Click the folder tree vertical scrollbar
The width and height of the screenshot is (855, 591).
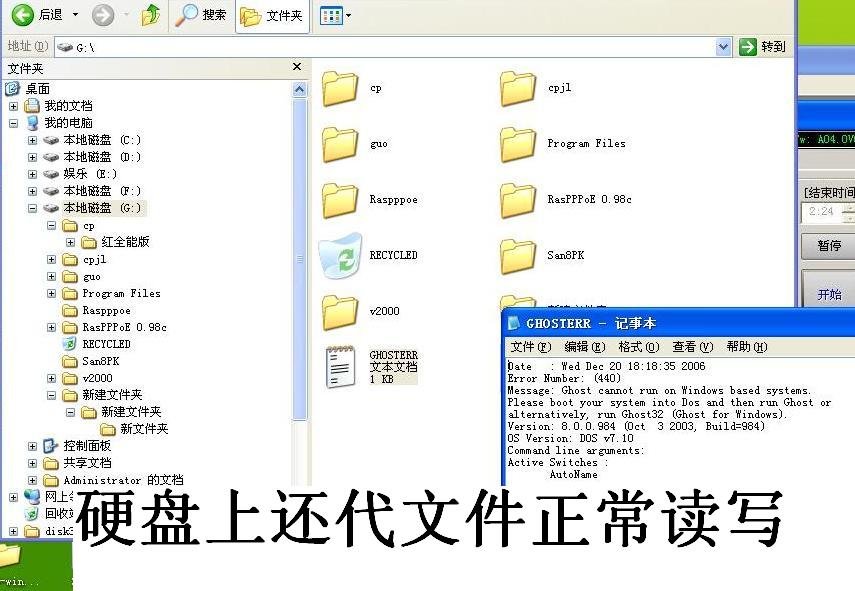(299, 250)
